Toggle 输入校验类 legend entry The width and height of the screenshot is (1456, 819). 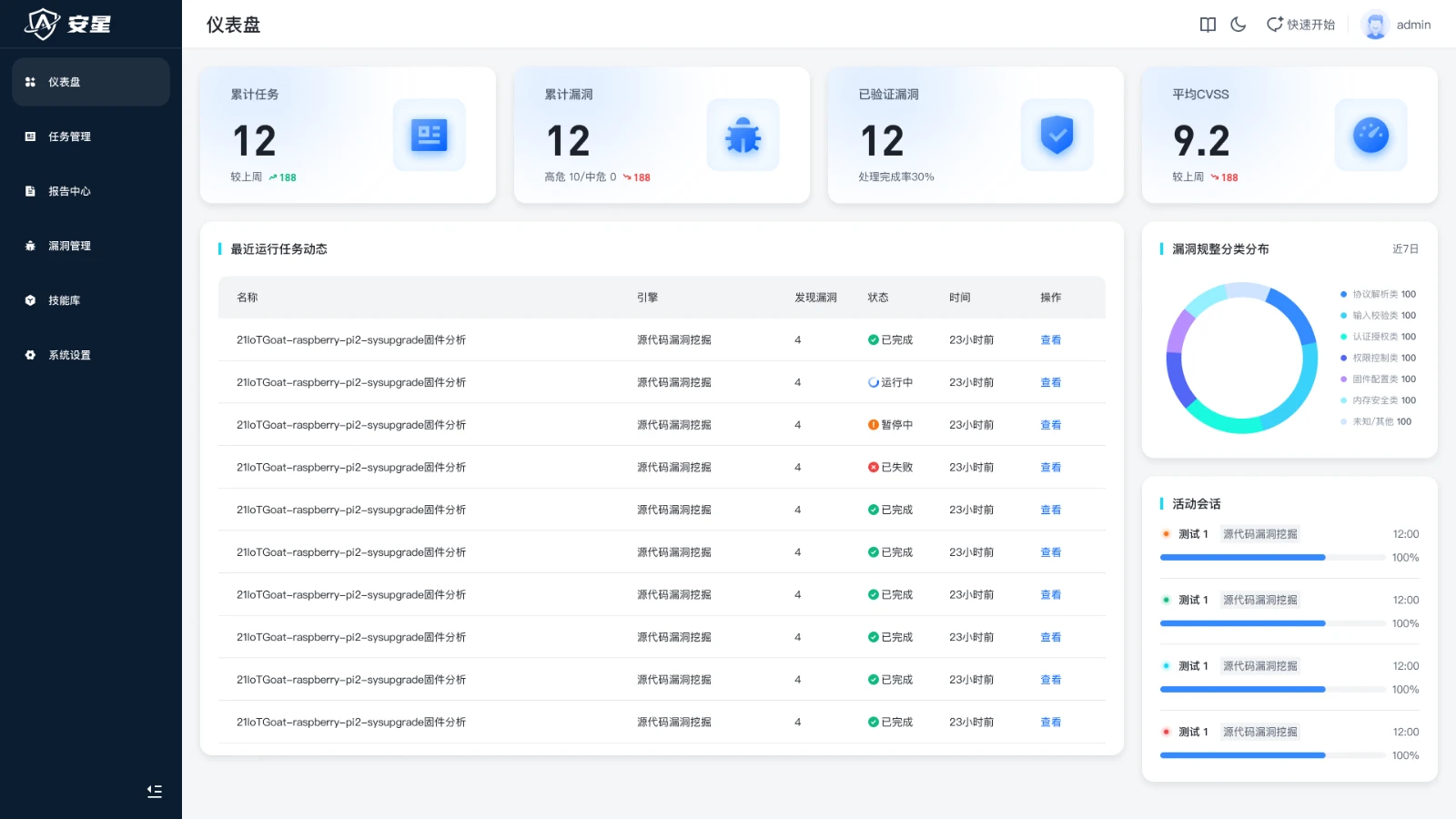1378,316
